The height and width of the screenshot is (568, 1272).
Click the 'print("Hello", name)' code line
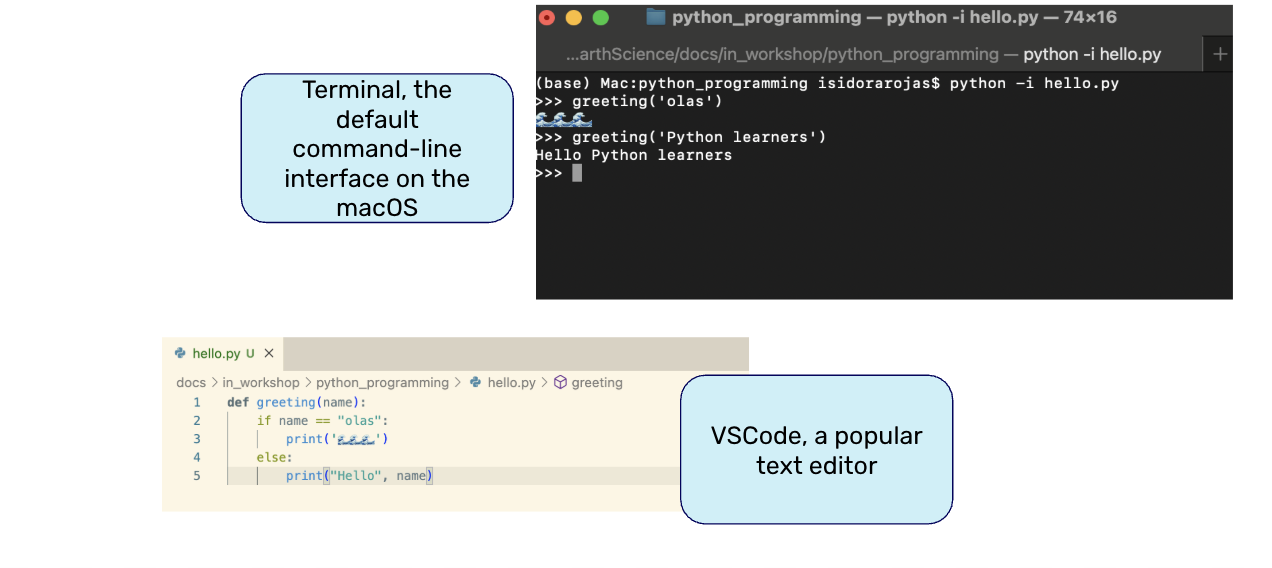pyautogui.click(x=359, y=475)
